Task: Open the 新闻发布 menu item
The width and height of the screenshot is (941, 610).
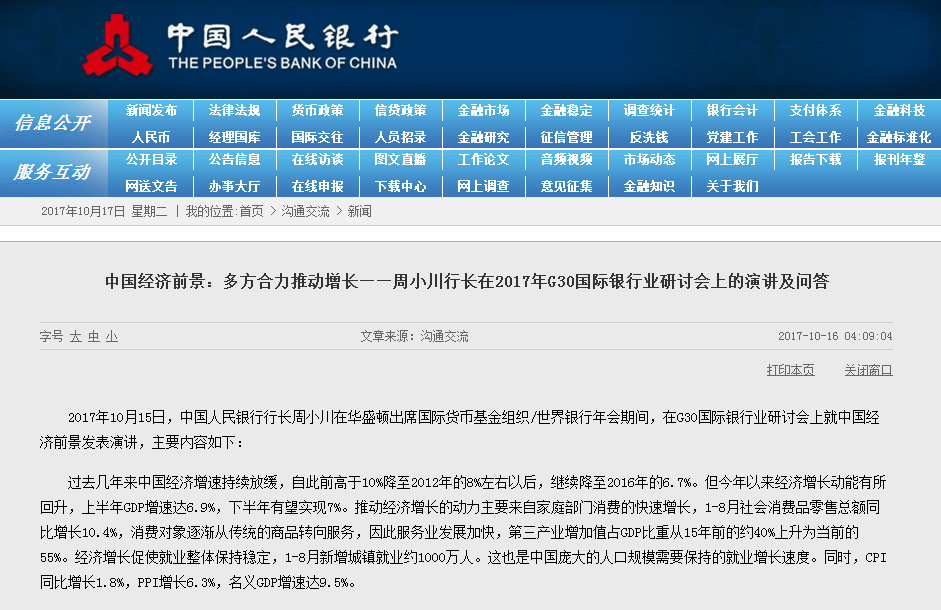Action: click(151, 110)
